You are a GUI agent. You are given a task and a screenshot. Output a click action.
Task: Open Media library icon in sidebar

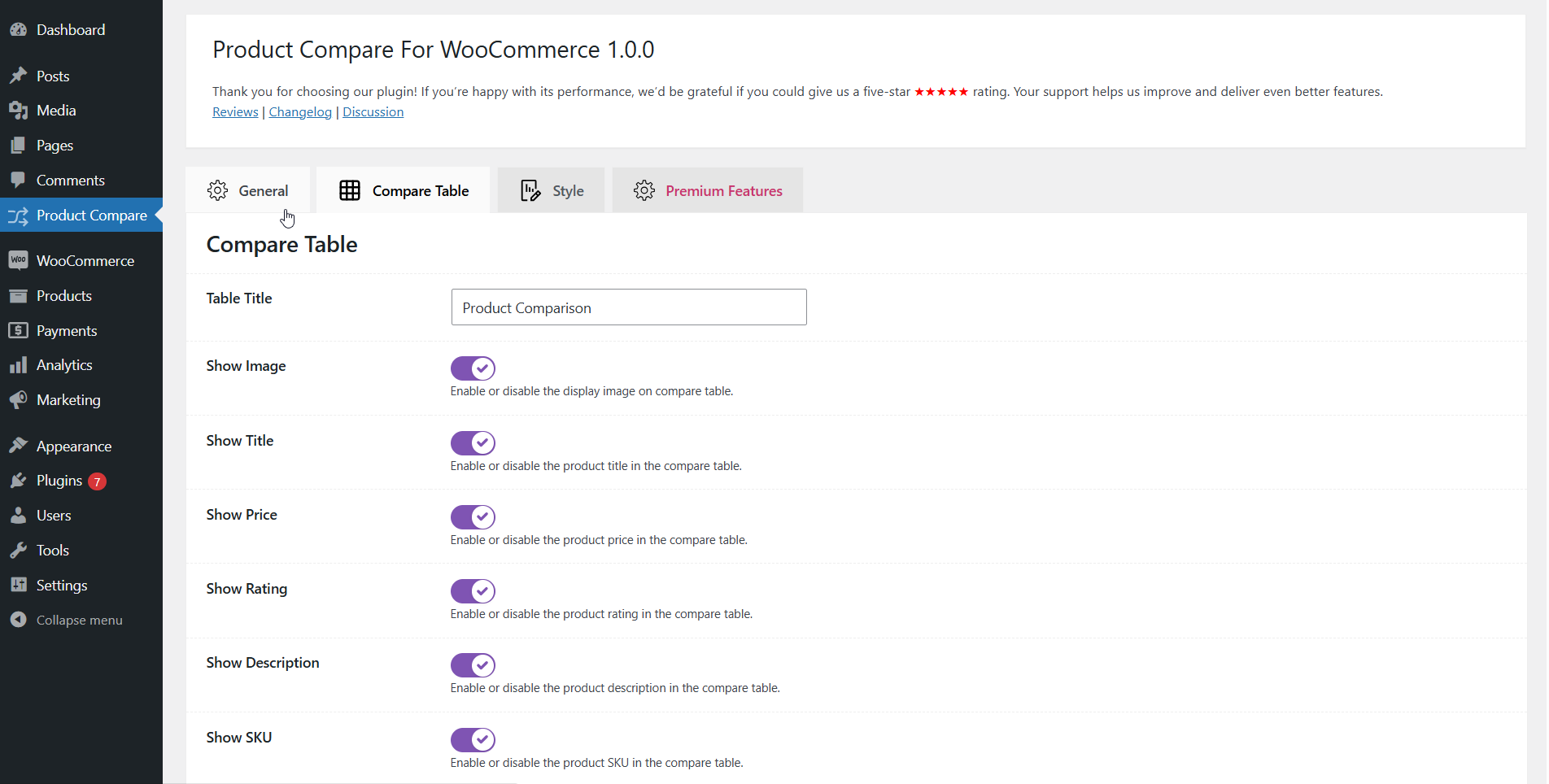pos(18,111)
